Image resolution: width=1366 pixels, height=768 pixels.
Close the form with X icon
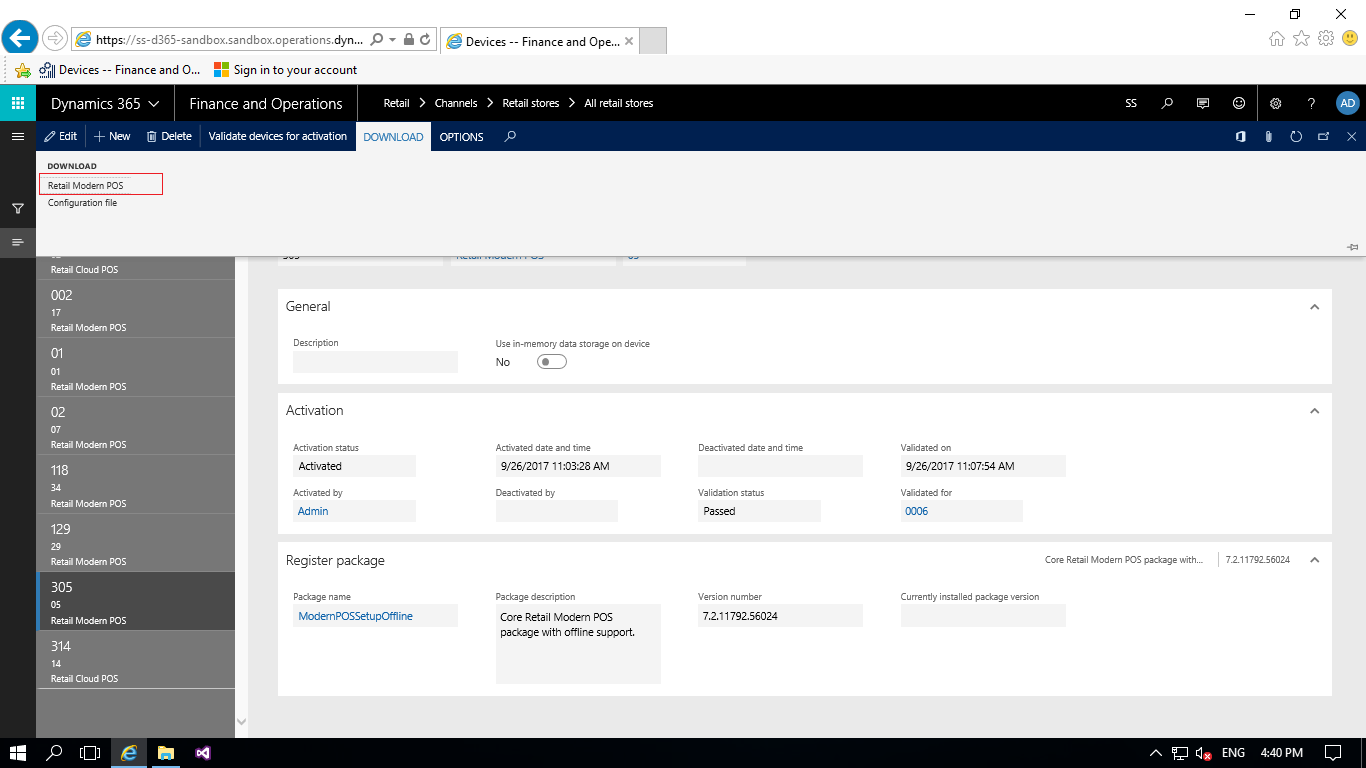(x=1352, y=137)
